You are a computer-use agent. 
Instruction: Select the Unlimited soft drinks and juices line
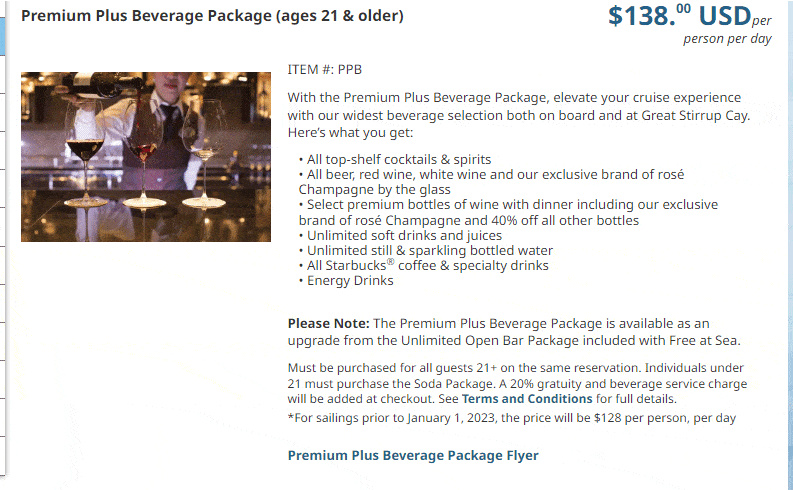coord(400,235)
